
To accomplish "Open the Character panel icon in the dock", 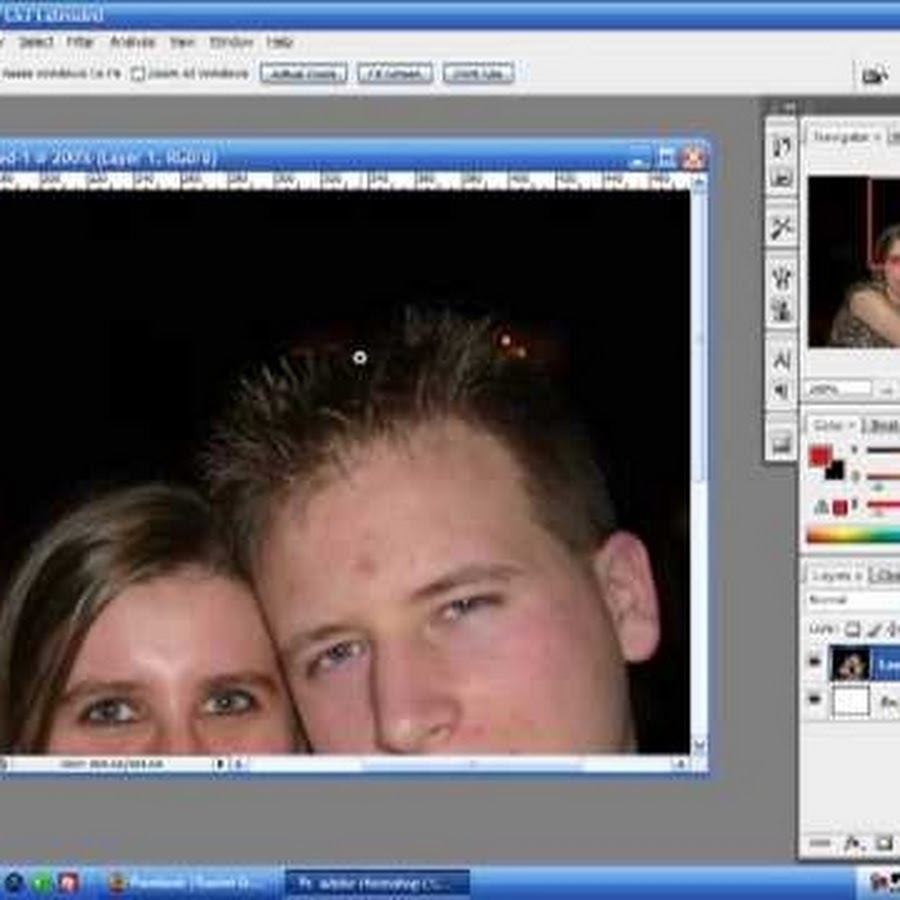I will coord(781,358).
